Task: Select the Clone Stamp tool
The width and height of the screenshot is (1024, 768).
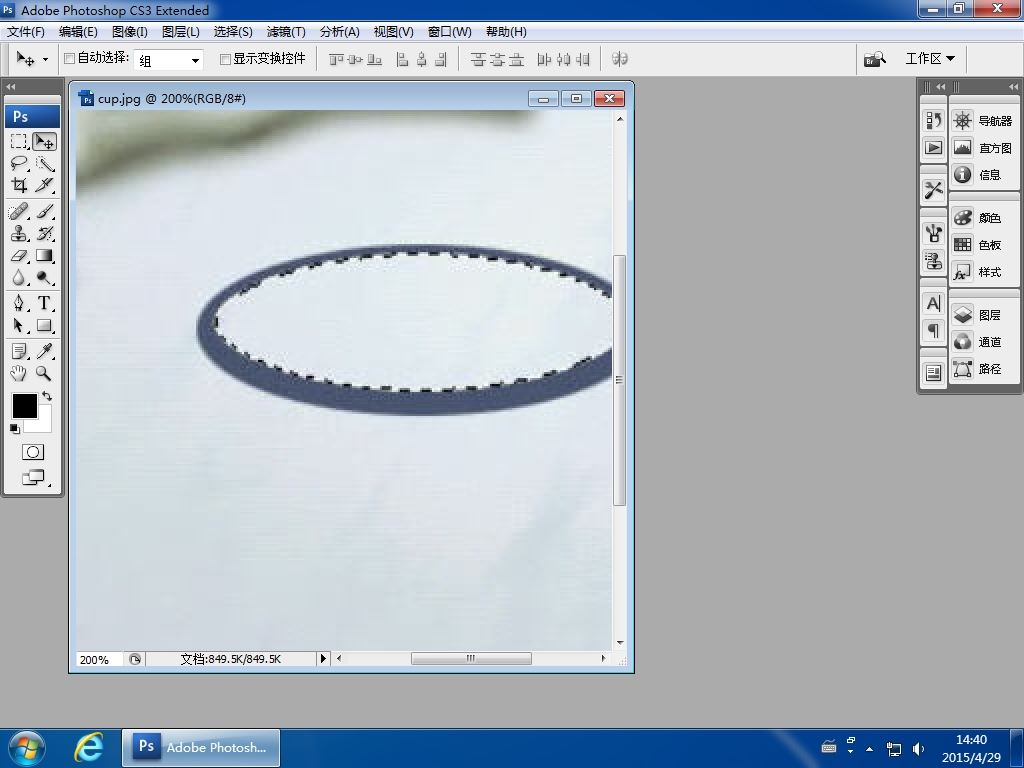Action: coord(19,233)
